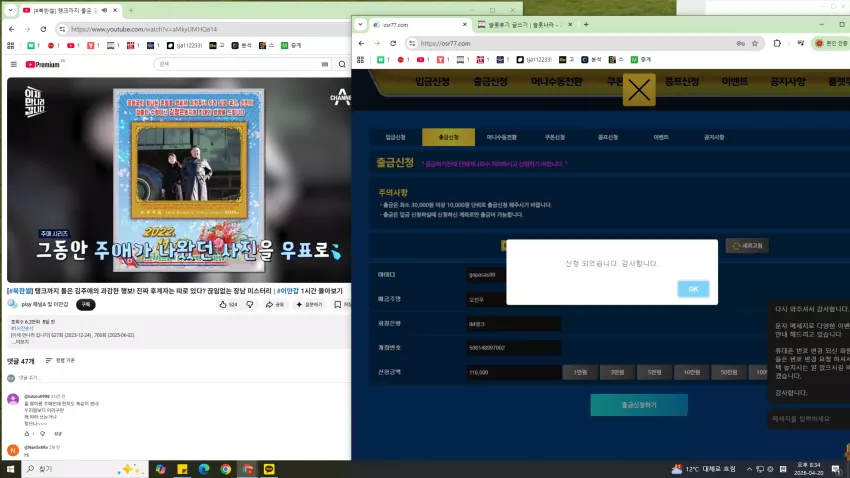
Task: Reload the osr77.com page
Action: pos(393,43)
